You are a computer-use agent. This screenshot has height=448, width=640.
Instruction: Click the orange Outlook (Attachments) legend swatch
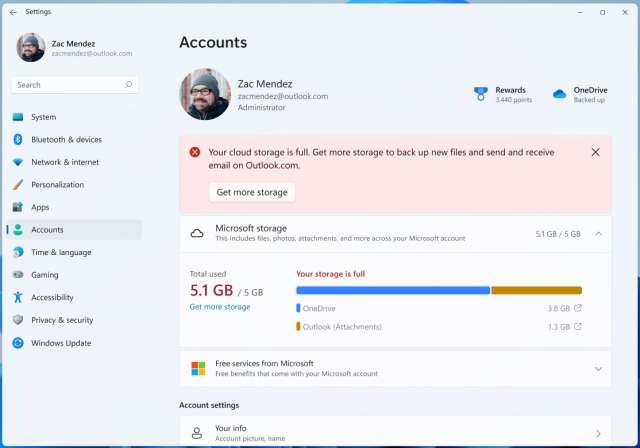click(x=298, y=326)
